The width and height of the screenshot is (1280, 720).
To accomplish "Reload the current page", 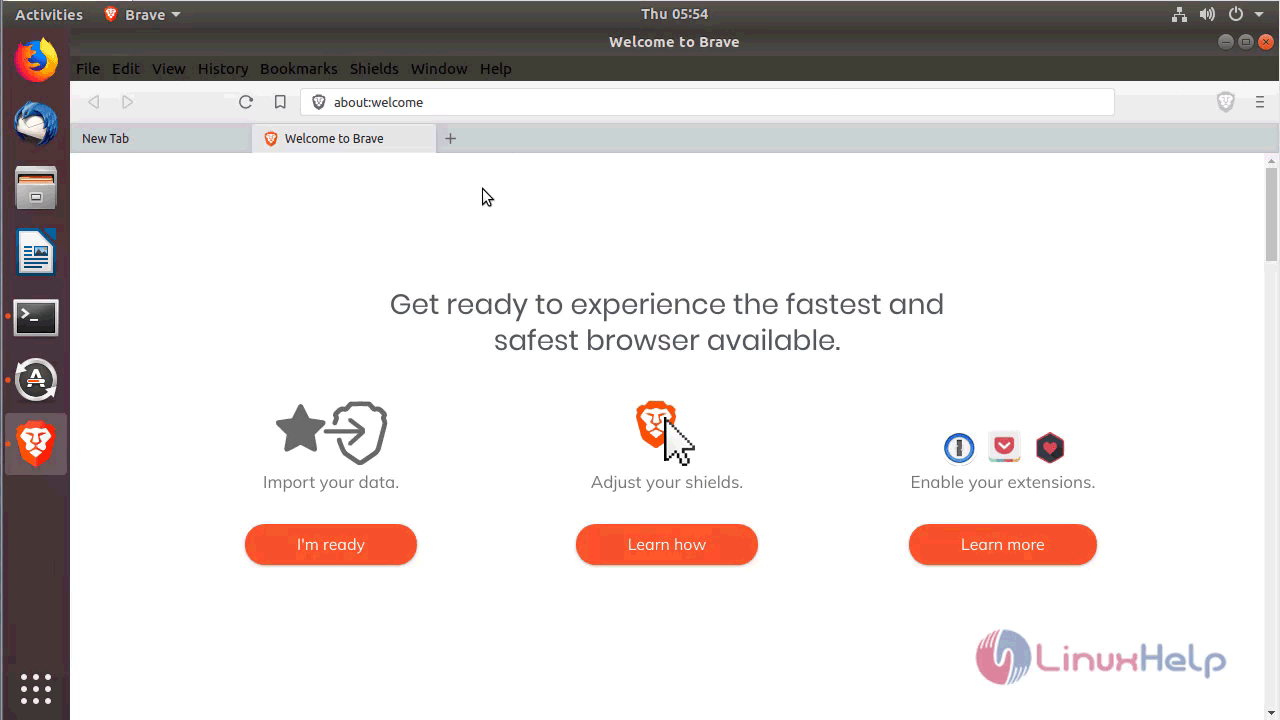I will (245, 102).
